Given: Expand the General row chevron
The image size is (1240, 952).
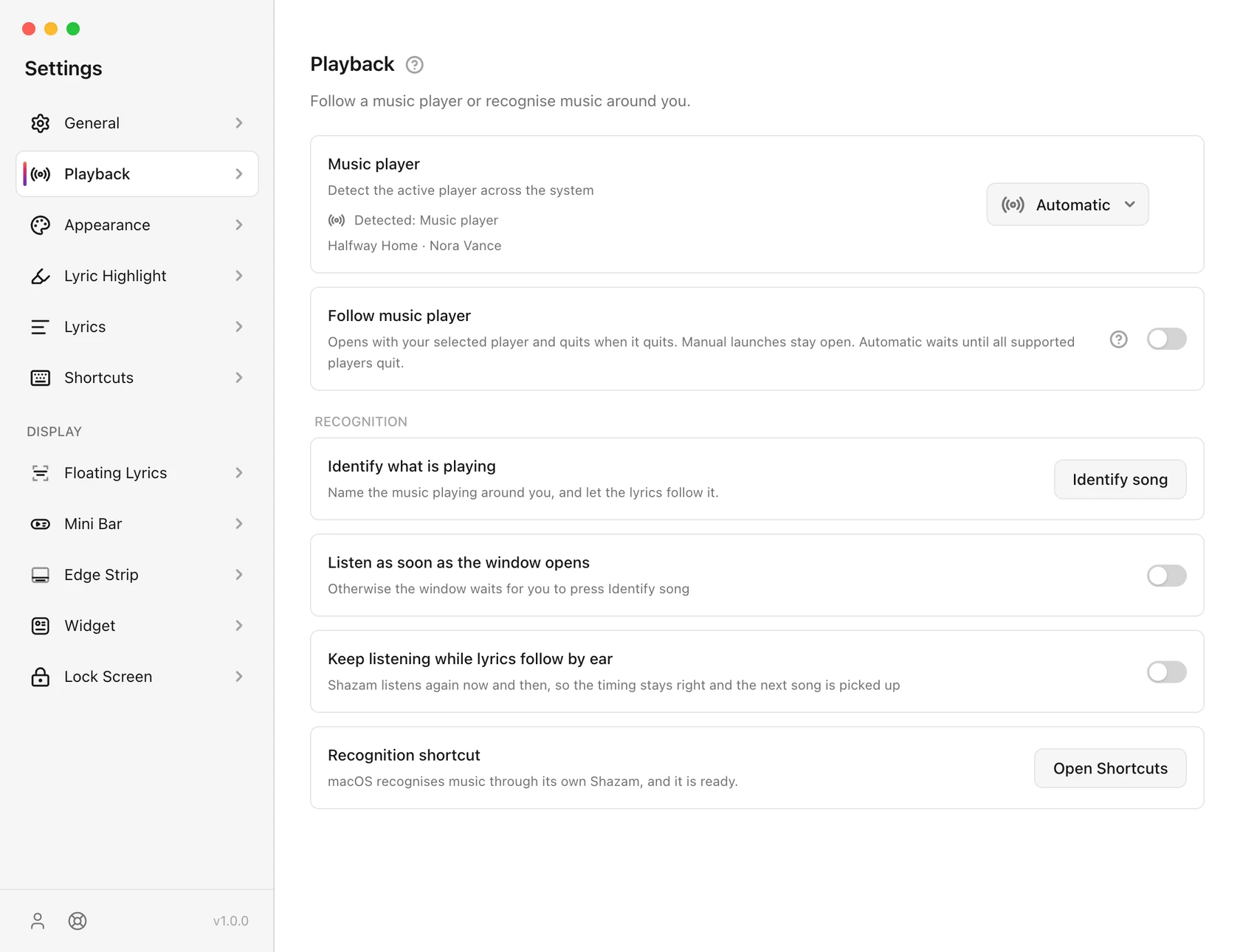Looking at the screenshot, I should pyautogui.click(x=239, y=123).
